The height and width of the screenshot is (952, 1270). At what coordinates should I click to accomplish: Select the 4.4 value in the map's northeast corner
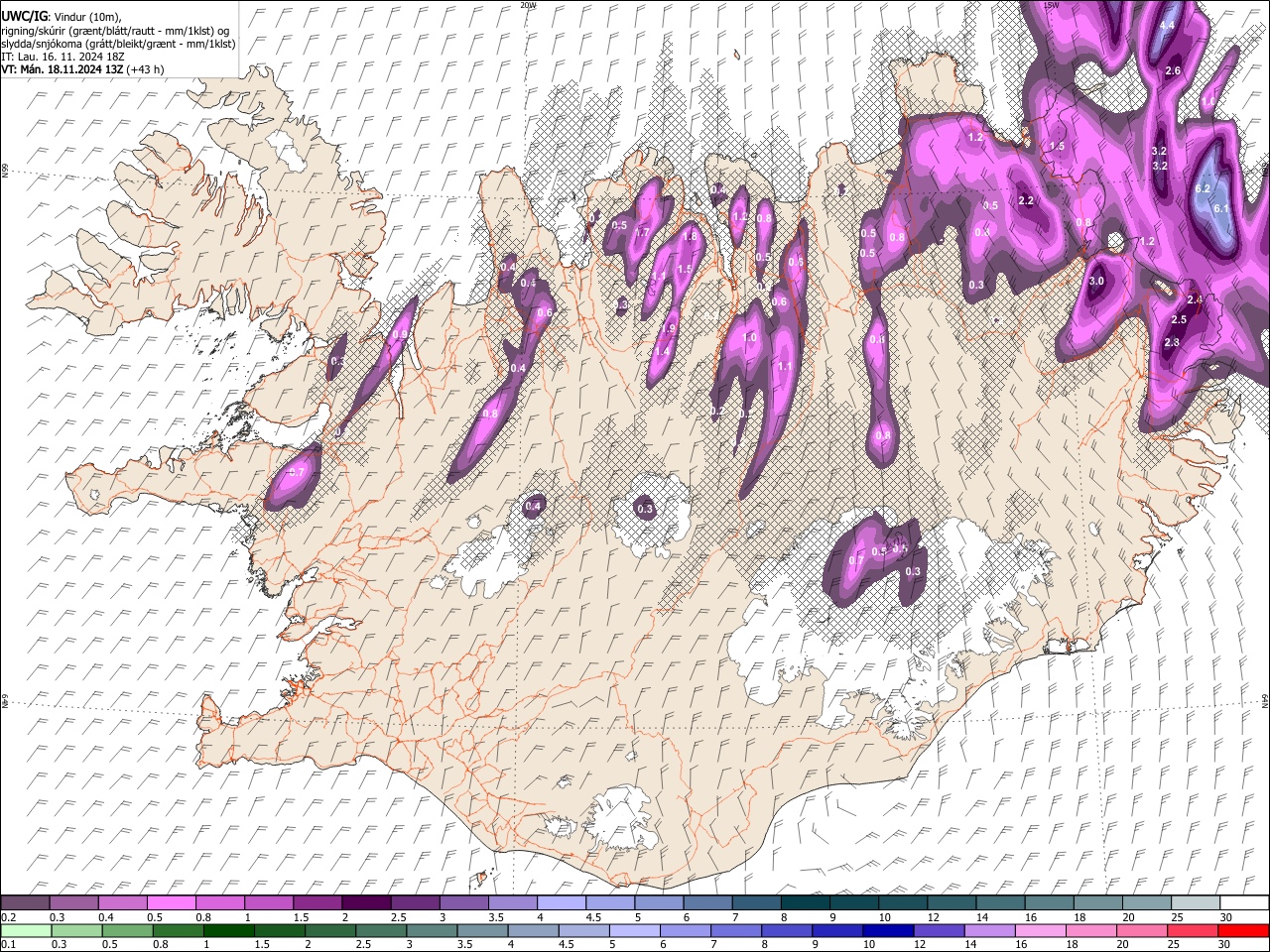1167,25
